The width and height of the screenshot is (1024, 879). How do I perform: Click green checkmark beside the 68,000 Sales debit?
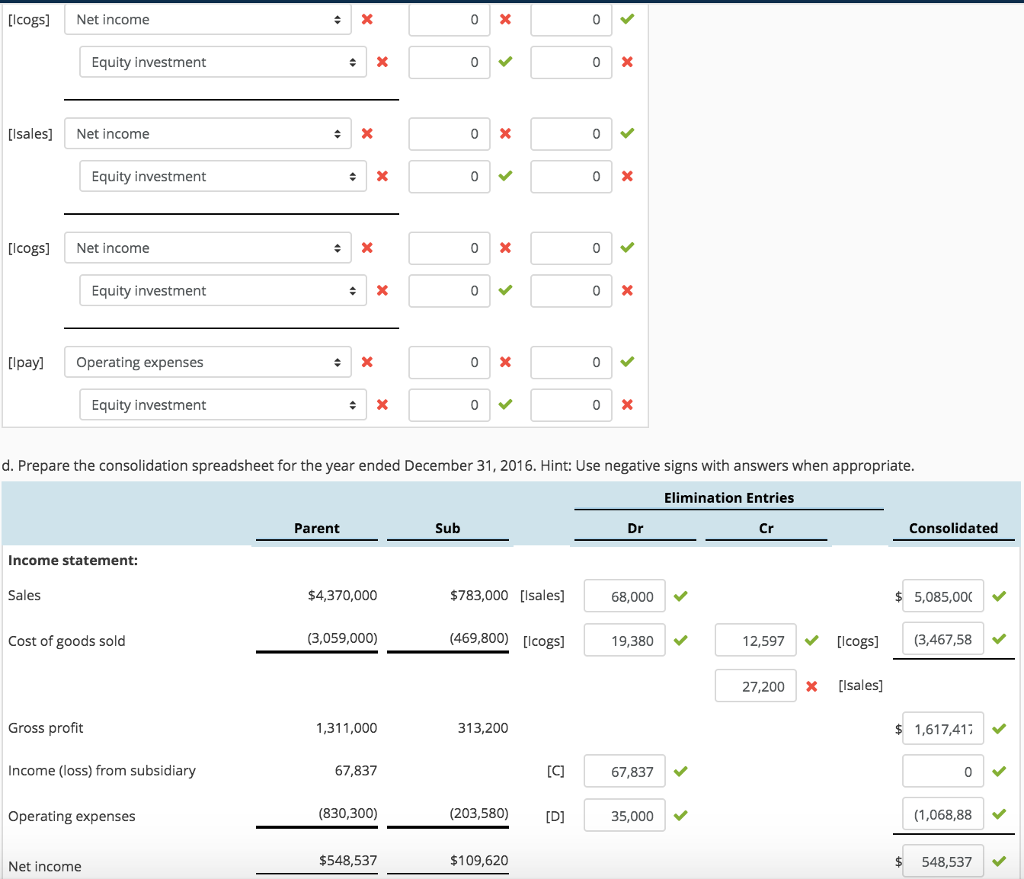(681, 595)
